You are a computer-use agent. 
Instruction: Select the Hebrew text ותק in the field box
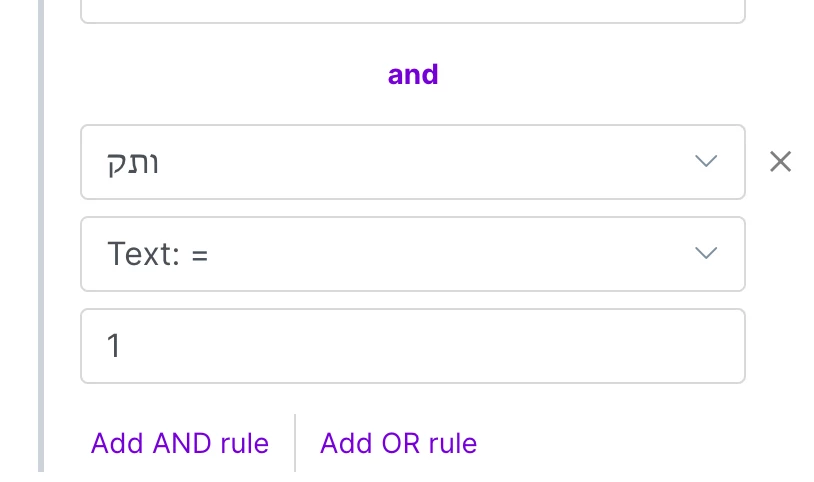click(x=133, y=163)
